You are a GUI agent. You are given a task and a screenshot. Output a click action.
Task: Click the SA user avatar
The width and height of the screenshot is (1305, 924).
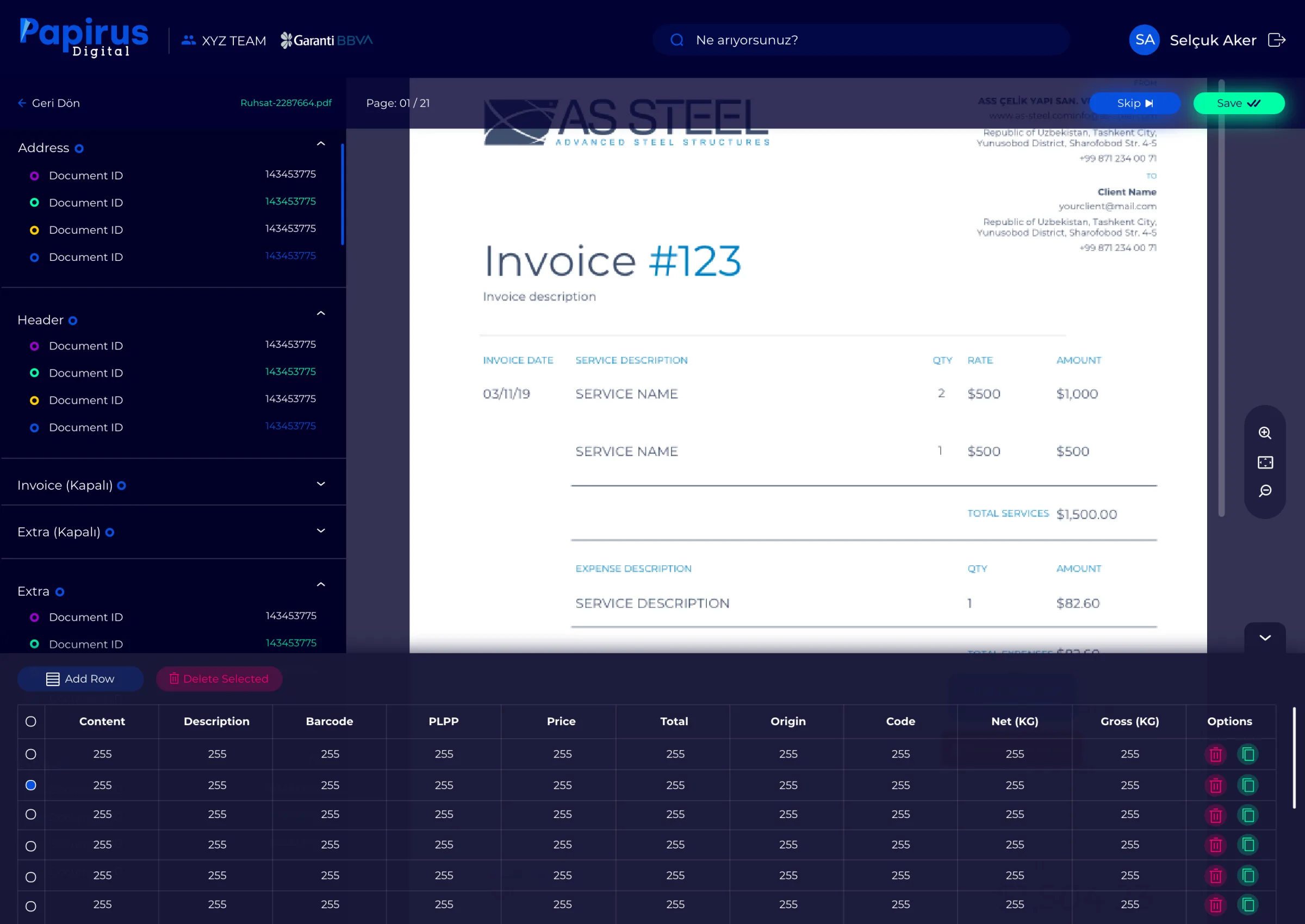tap(1144, 40)
